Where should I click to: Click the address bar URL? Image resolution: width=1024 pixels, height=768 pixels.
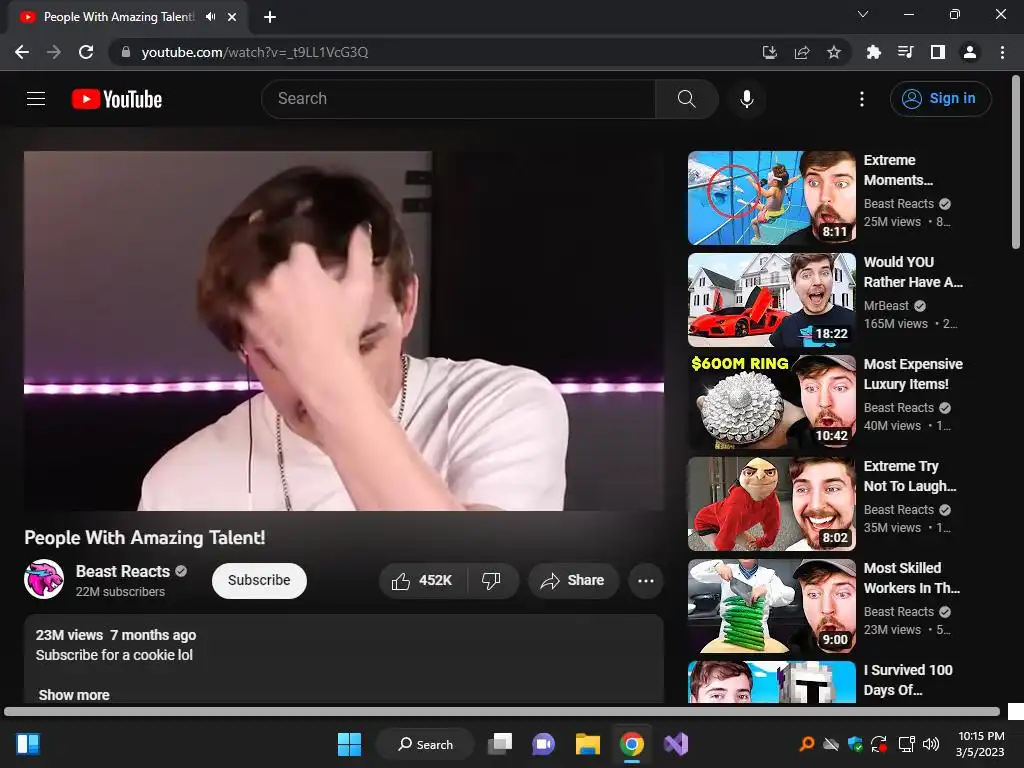[255, 52]
